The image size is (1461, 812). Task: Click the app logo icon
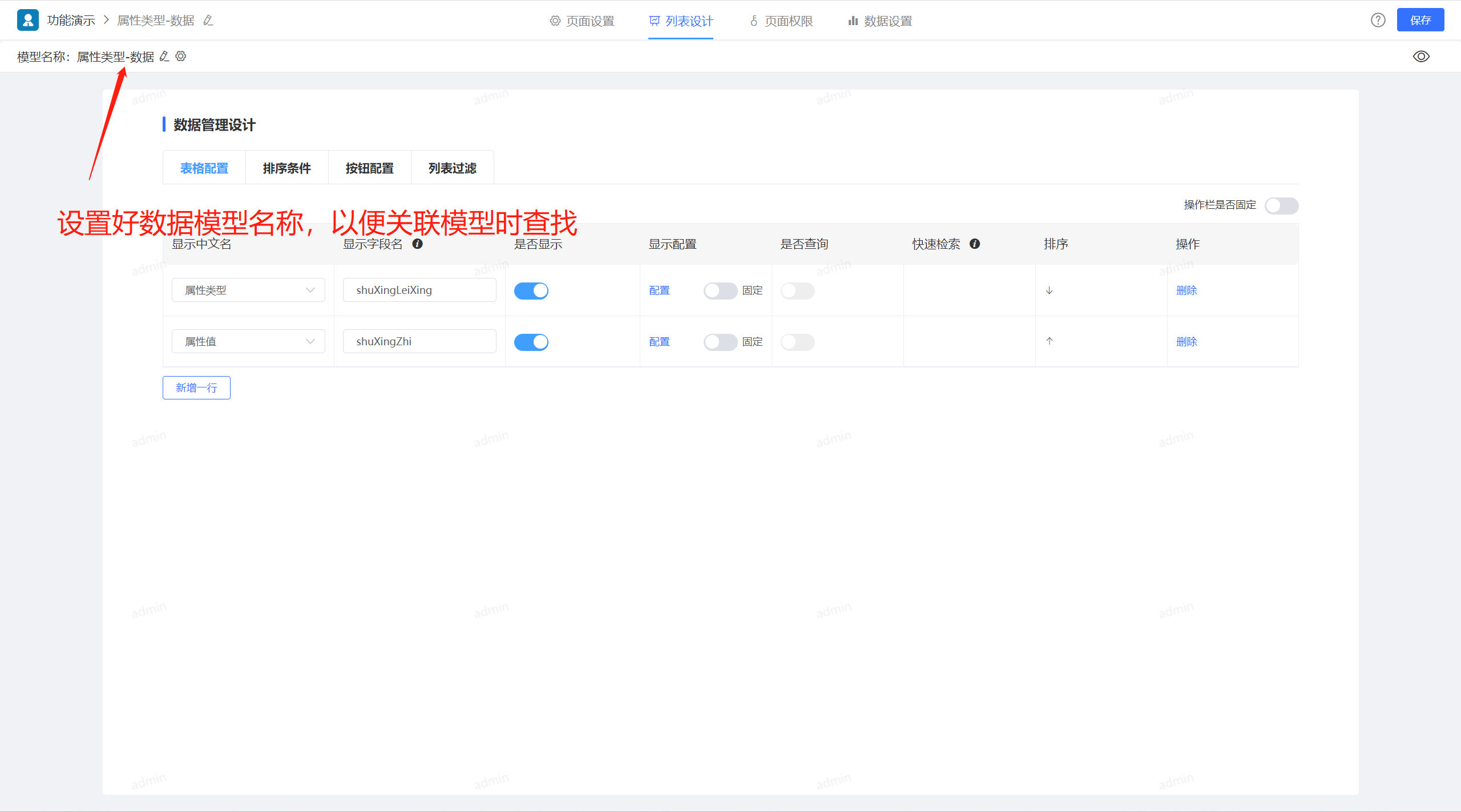[28, 21]
